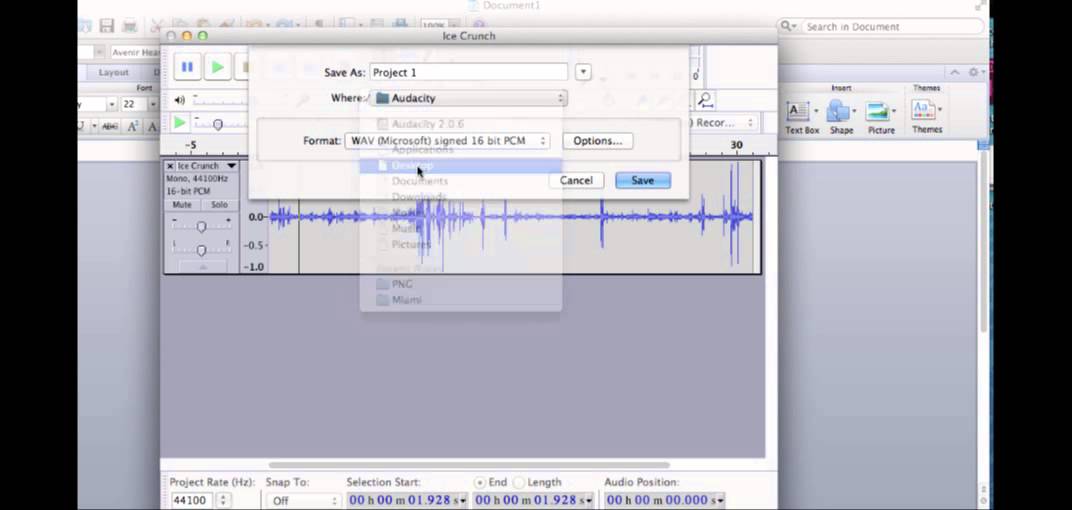This screenshot has width=1072, height=510.
Task: Open End time format dropdown arrow
Action: click(x=589, y=501)
